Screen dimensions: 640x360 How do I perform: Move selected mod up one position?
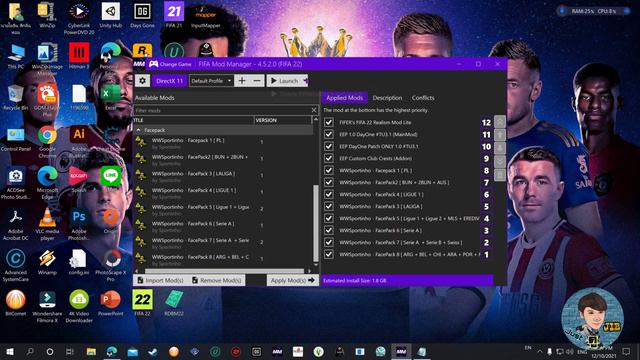pyautogui.click(x=500, y=135)
